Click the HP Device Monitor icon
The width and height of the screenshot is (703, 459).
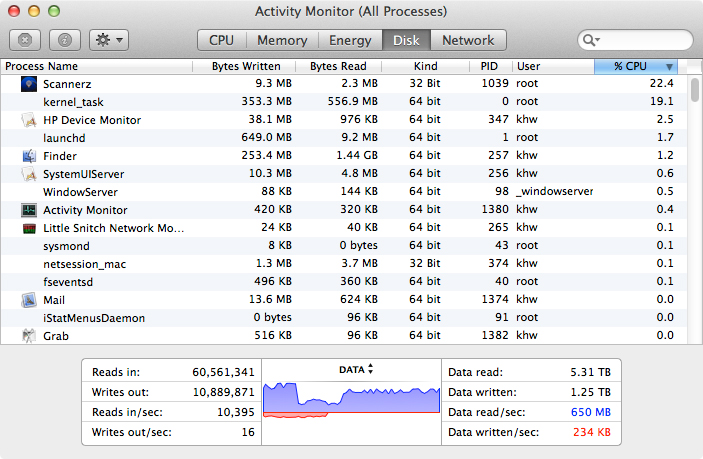coord(29,120)
